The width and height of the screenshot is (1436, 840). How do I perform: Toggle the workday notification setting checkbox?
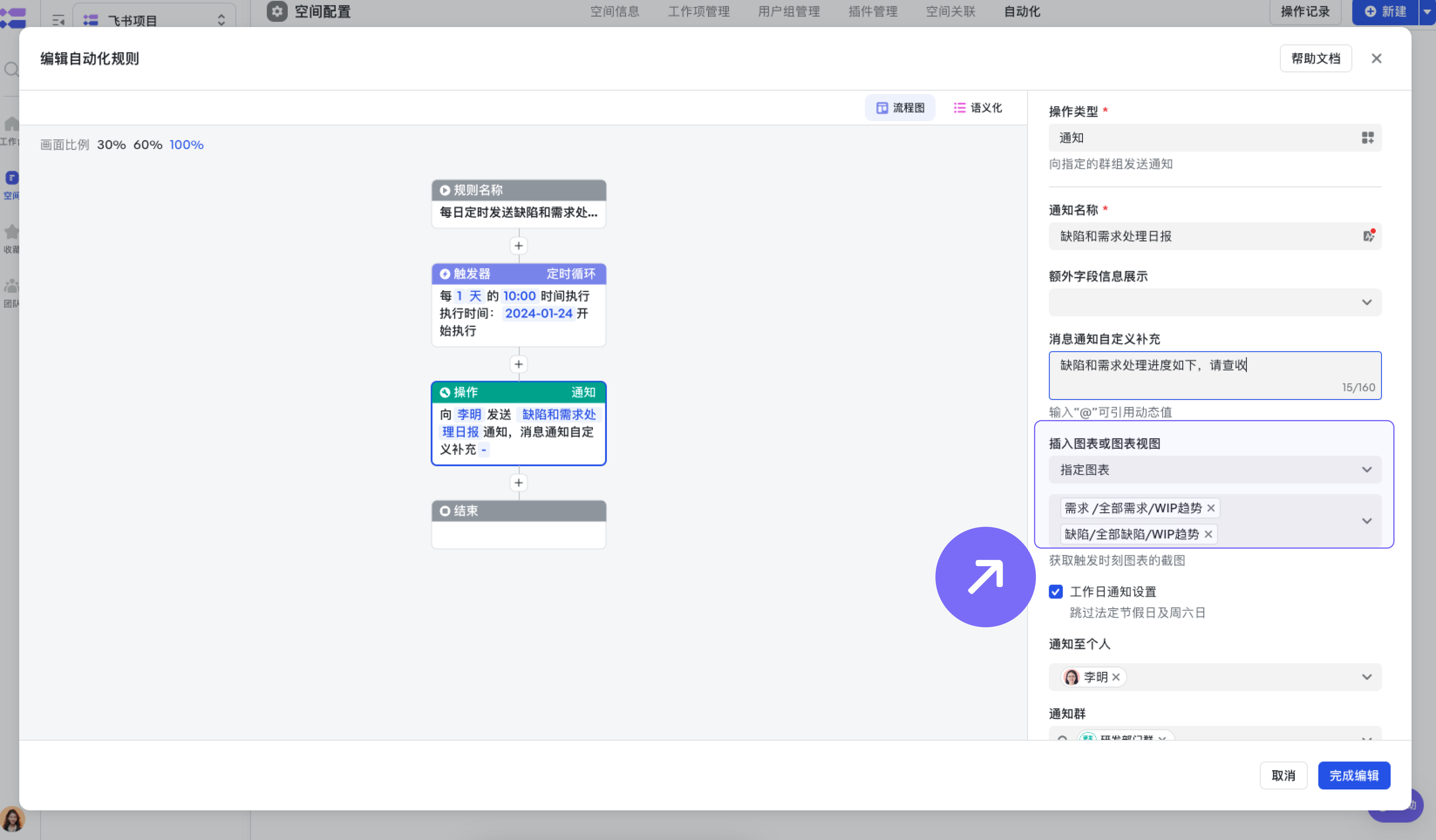(1055, 592)
